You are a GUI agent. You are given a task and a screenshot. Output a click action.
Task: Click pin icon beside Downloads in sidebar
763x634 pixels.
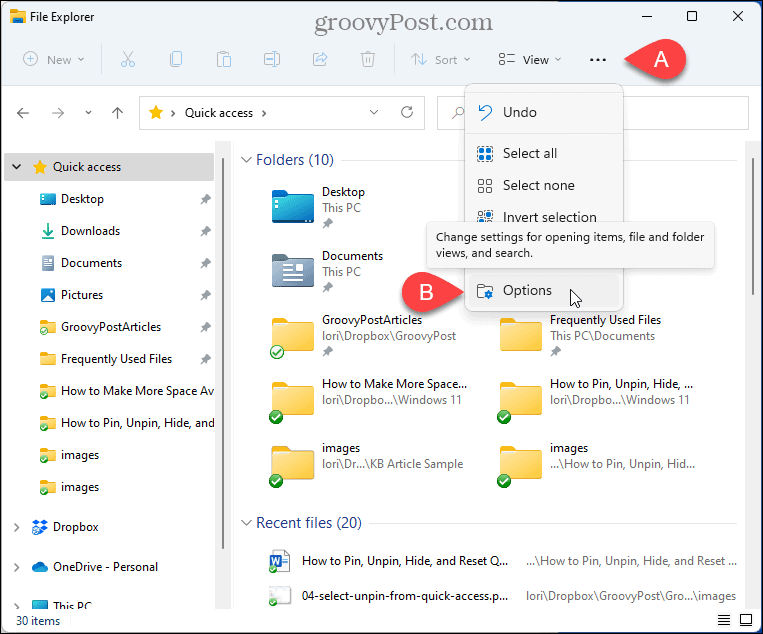point(205,231)
